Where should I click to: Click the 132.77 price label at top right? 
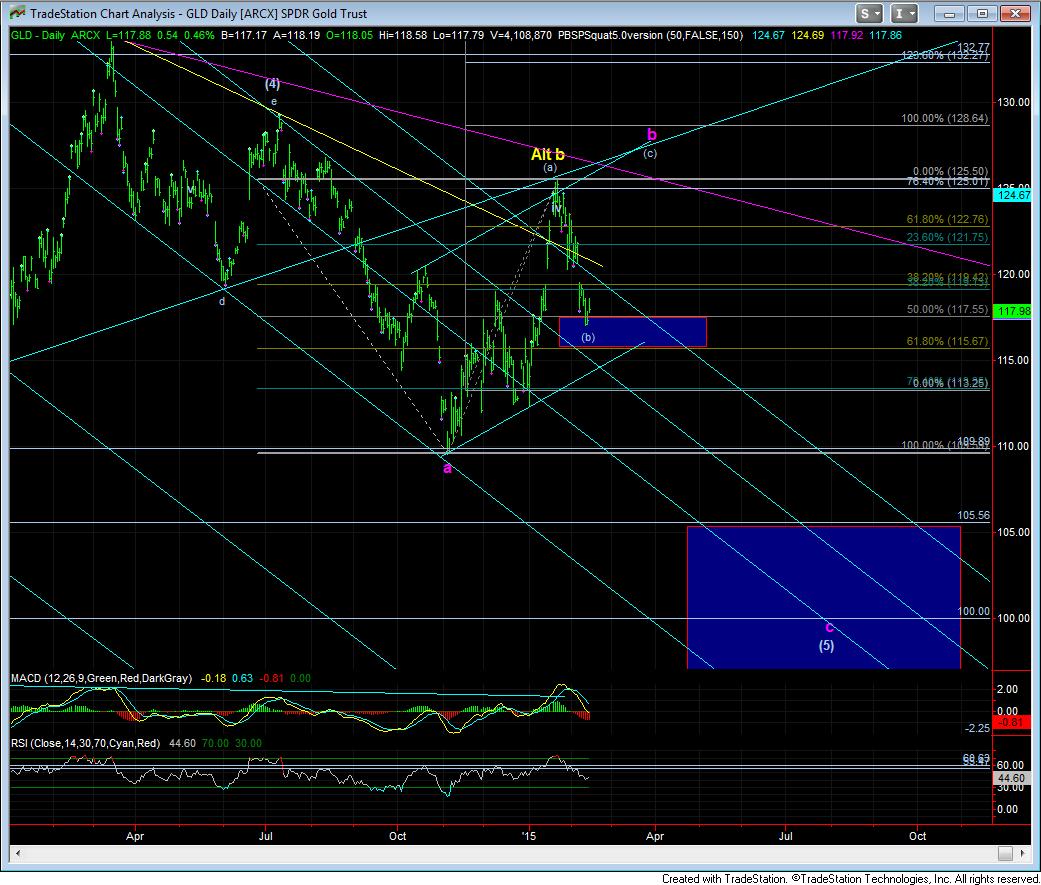point(973,47)
